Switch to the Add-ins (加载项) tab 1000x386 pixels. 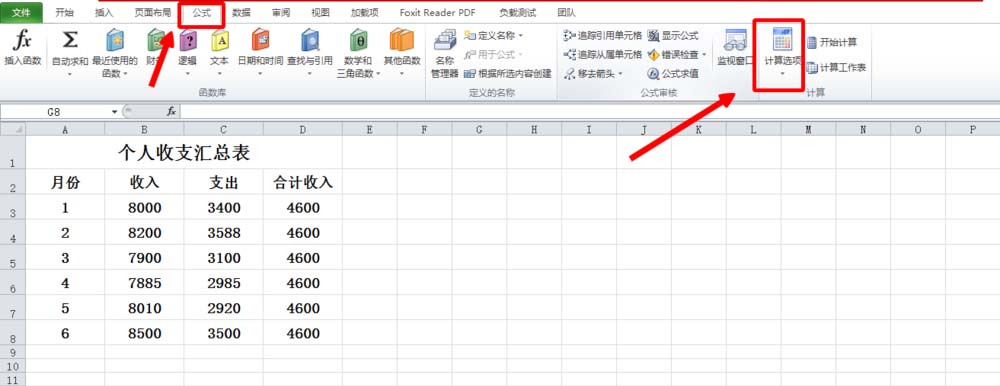click(x=364, y=13)
